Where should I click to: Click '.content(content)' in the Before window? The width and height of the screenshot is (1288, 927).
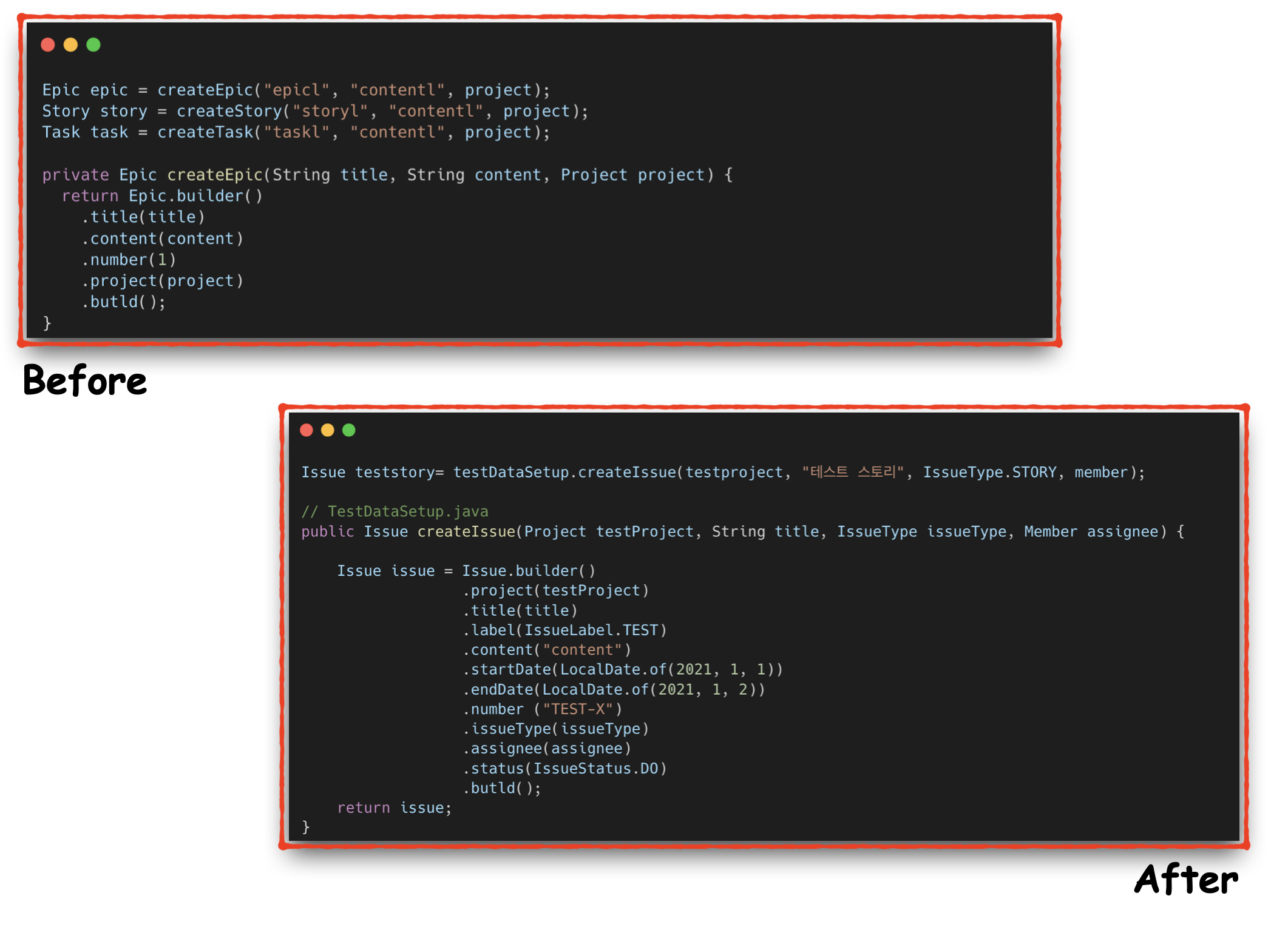pyautogui.click(x=163, y=239)
